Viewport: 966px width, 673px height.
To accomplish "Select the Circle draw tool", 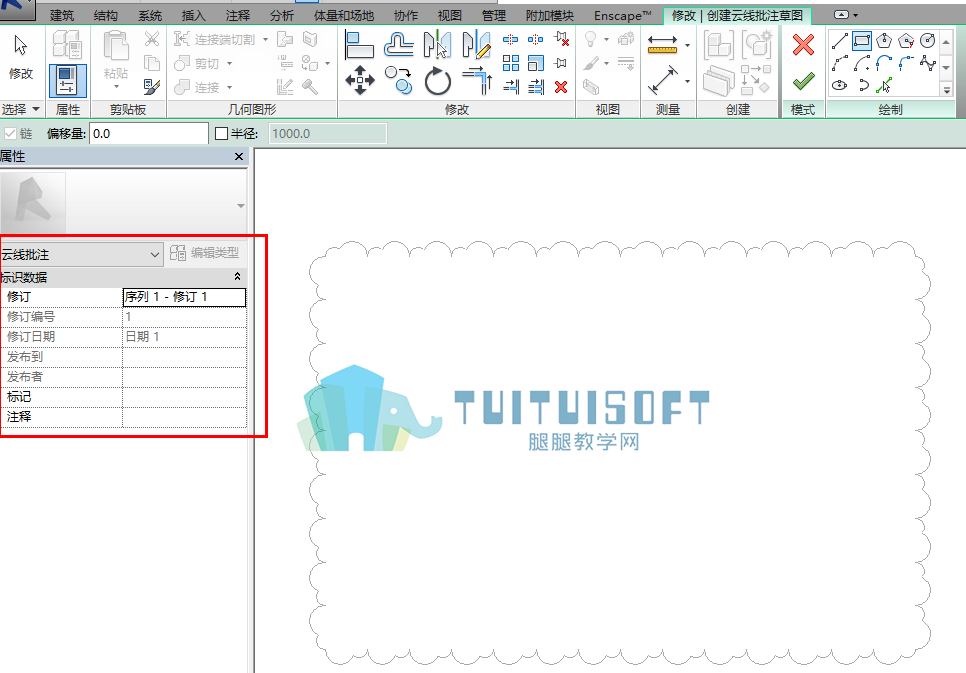I will 928,41.
